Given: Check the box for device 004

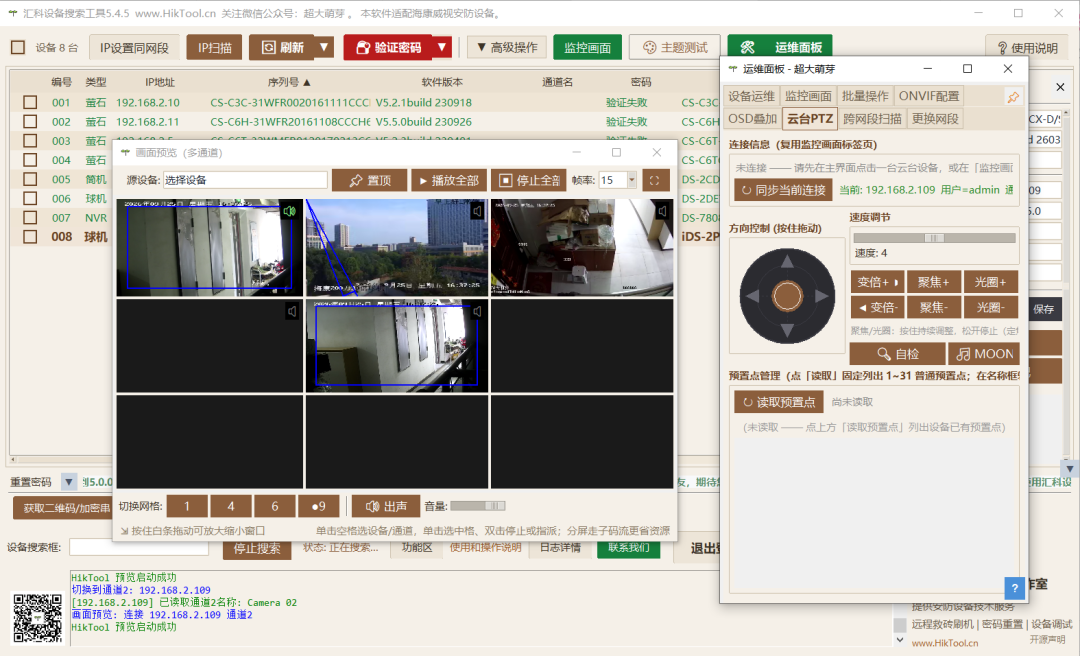Looking at the screenshot, I should 30,160.
